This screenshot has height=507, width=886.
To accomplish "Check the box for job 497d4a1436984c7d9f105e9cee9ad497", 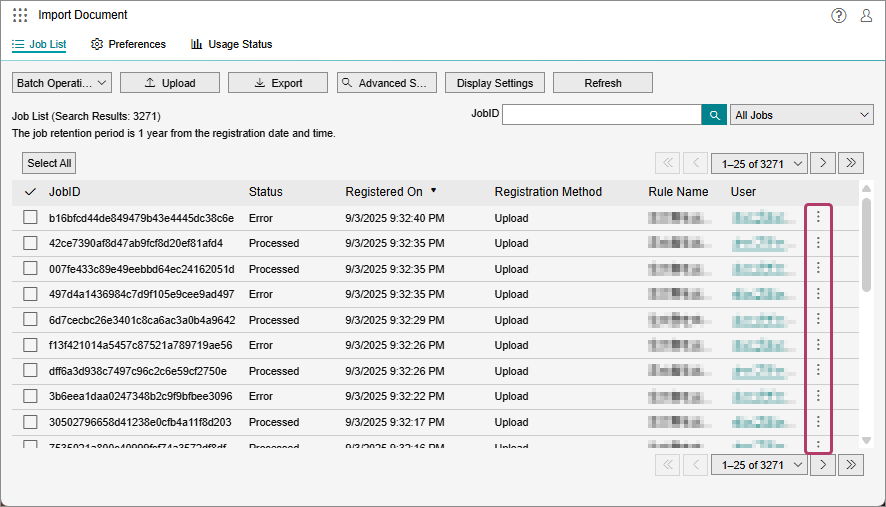I will pyautogui.click(x=31, y=294).
